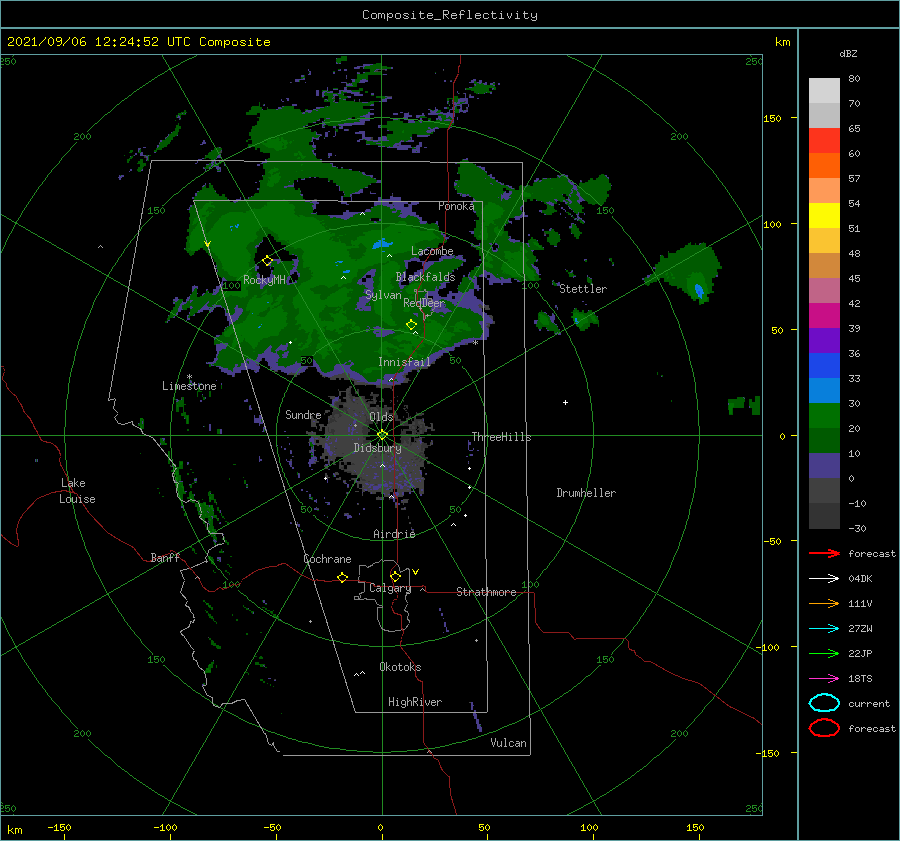Click the magenta 18TS arrow legend icon
Screen dimensions: 900x841
[824, 679]
